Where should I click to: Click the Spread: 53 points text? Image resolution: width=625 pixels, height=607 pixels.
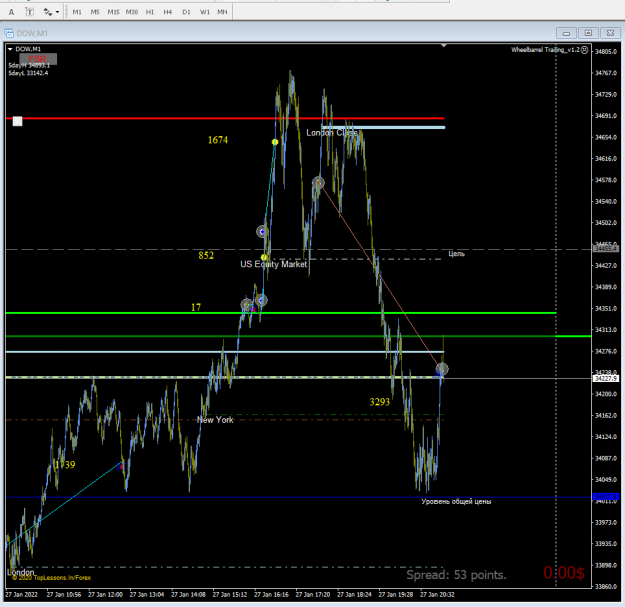click(456, 575)
